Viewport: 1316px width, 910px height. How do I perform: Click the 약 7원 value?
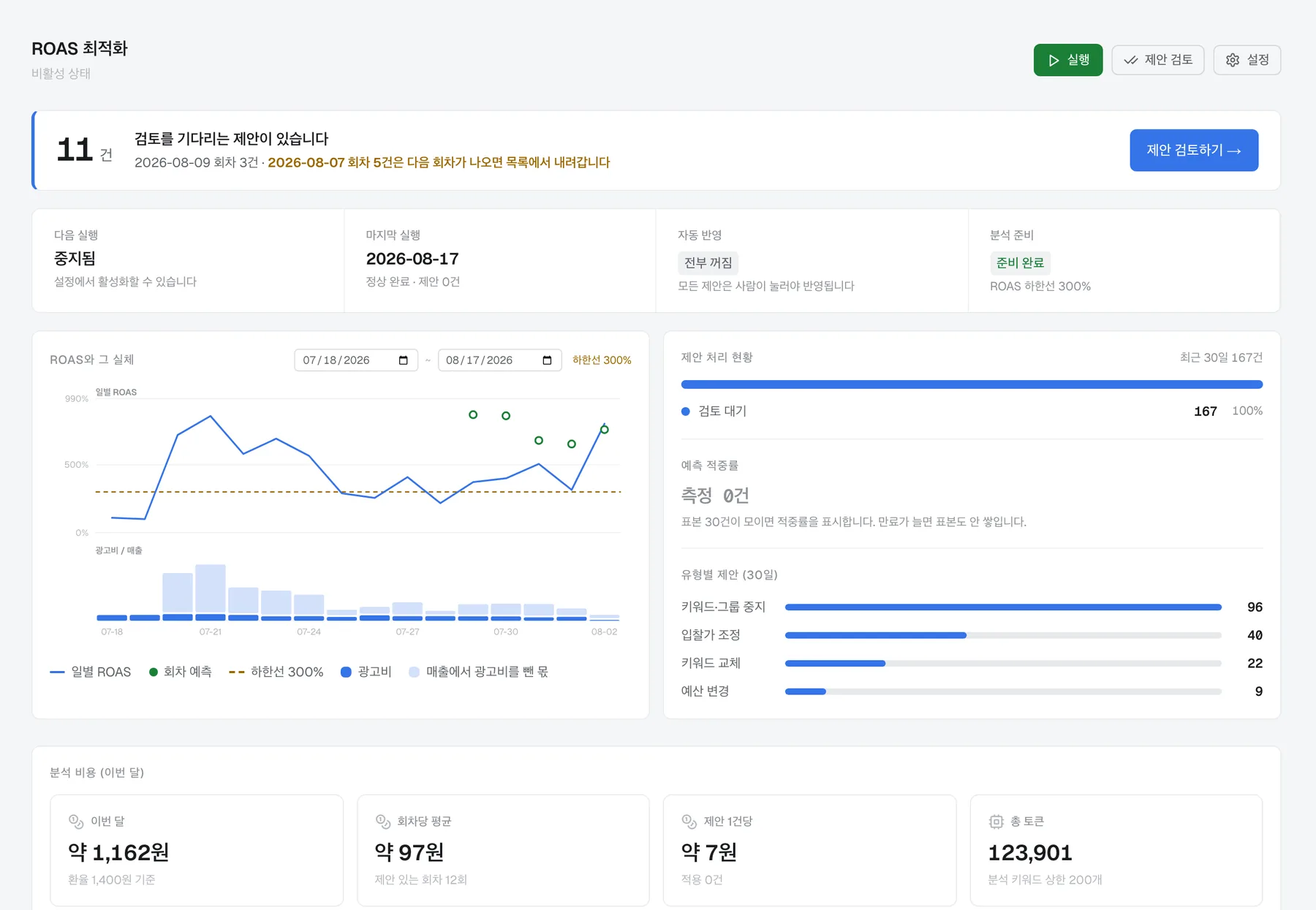709,852
